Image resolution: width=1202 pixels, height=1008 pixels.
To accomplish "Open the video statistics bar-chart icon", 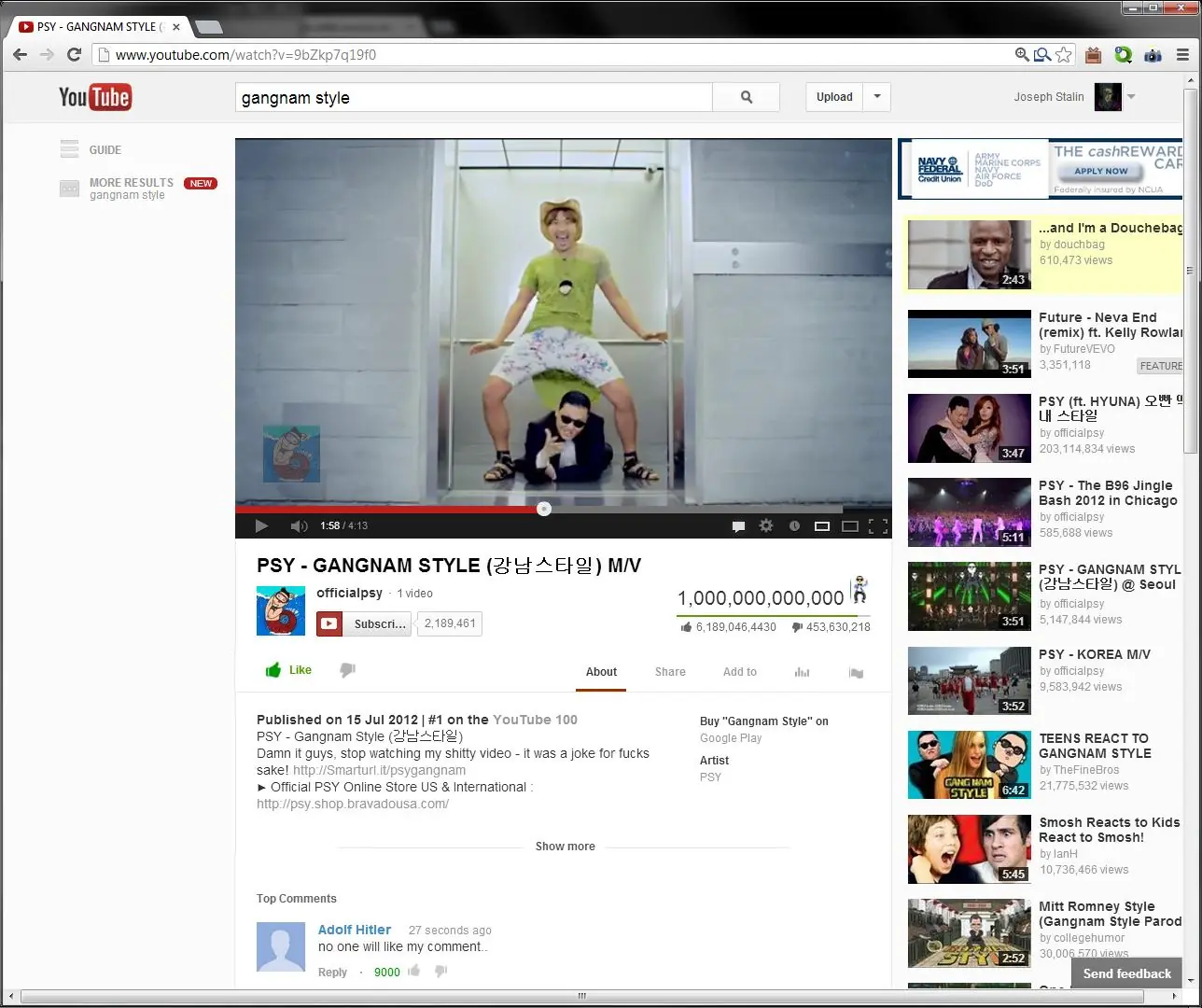I will point(802,672).
